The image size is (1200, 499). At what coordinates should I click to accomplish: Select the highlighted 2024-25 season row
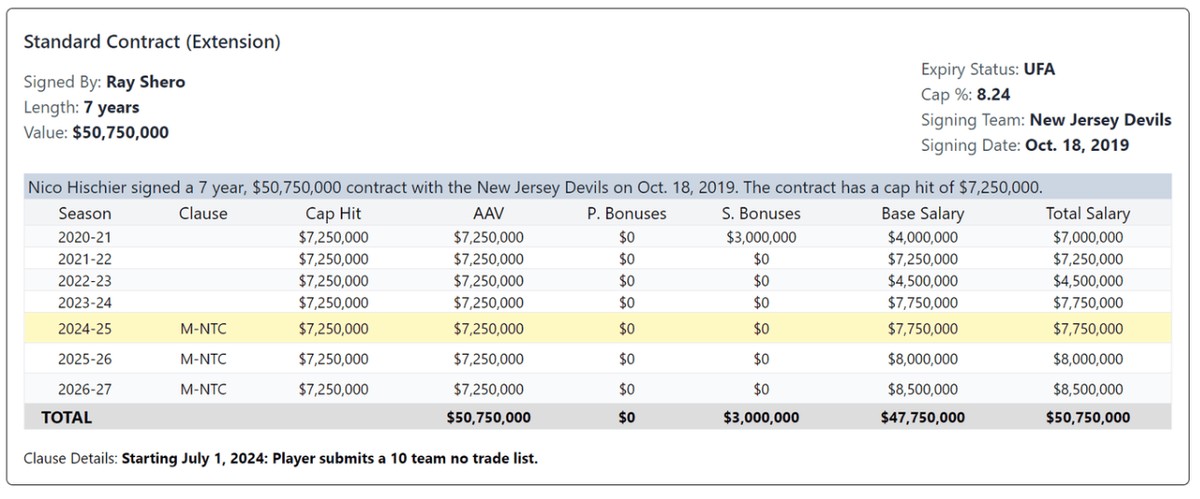pyautogui.click(x=597, y=328)
